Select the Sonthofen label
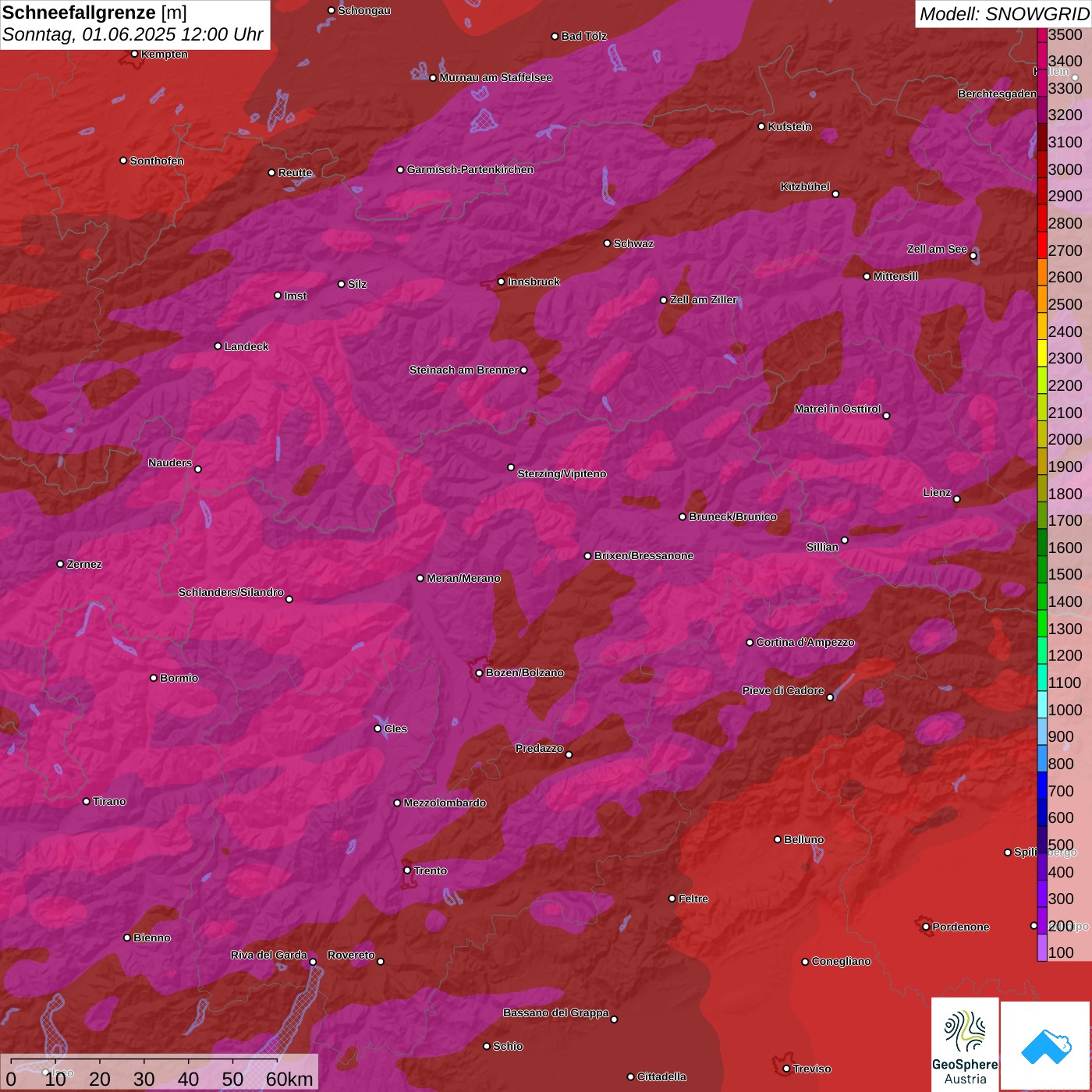 (157, 161)
